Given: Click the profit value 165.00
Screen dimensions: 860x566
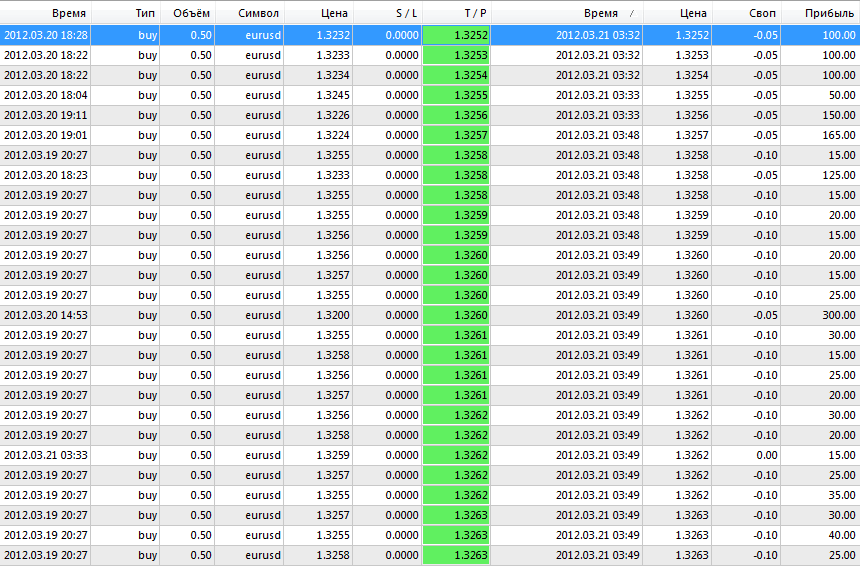Looking at the screenshot, I should point(839,135).
